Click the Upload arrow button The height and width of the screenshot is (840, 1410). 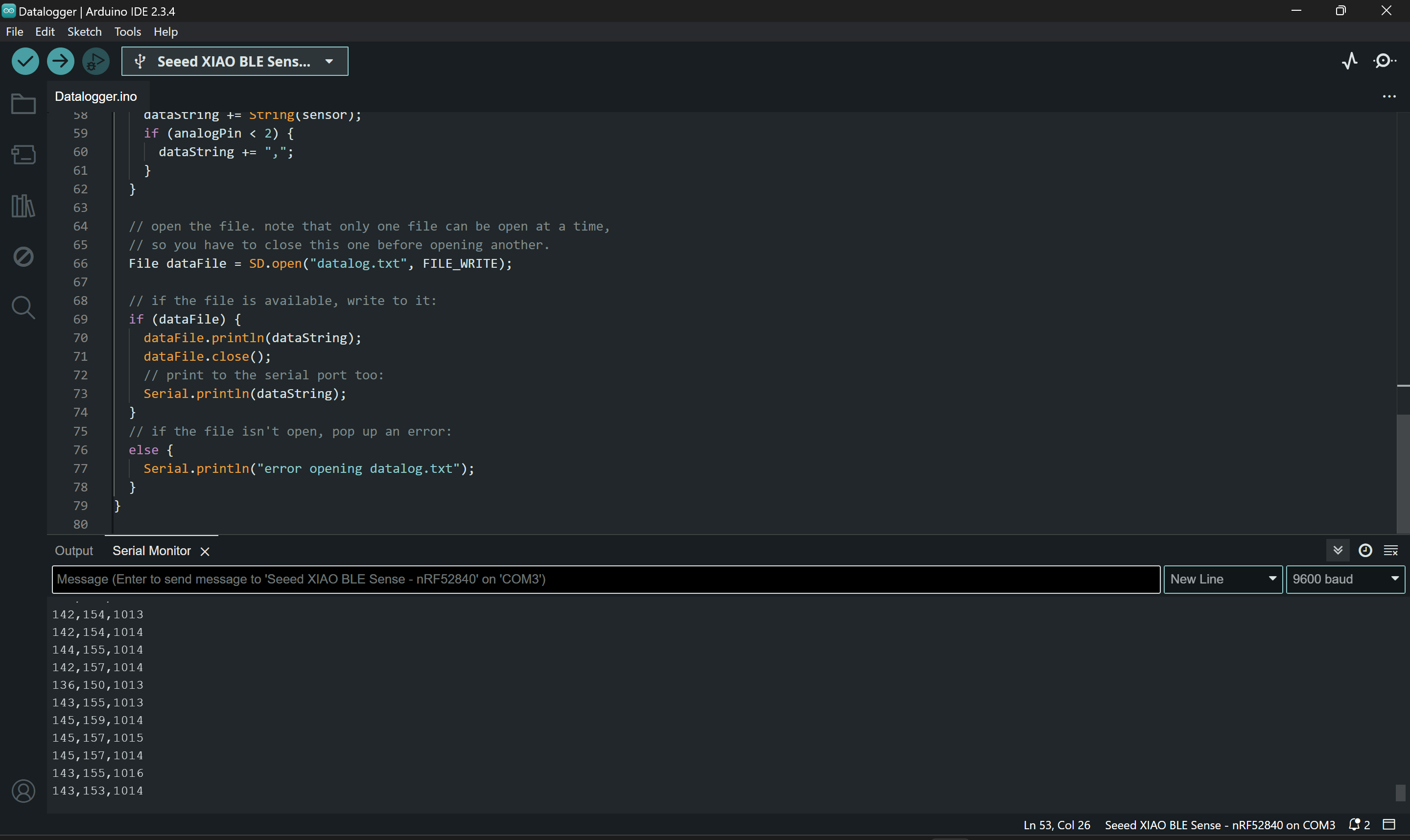61,61
